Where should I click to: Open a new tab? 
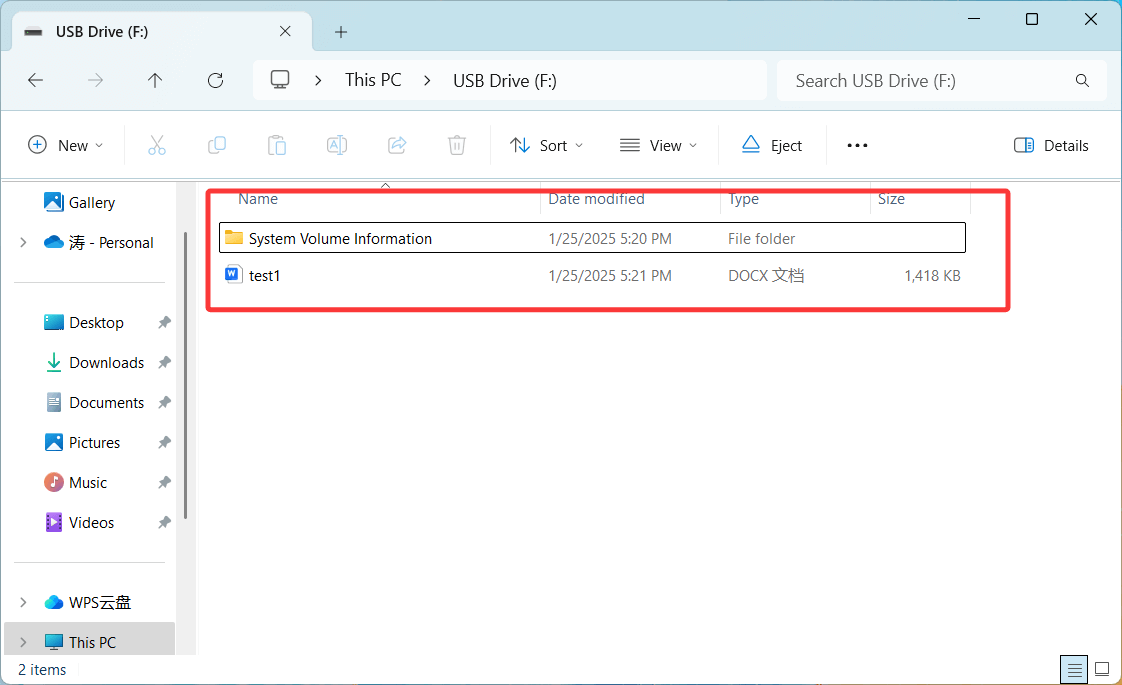(x=341, y=32)
